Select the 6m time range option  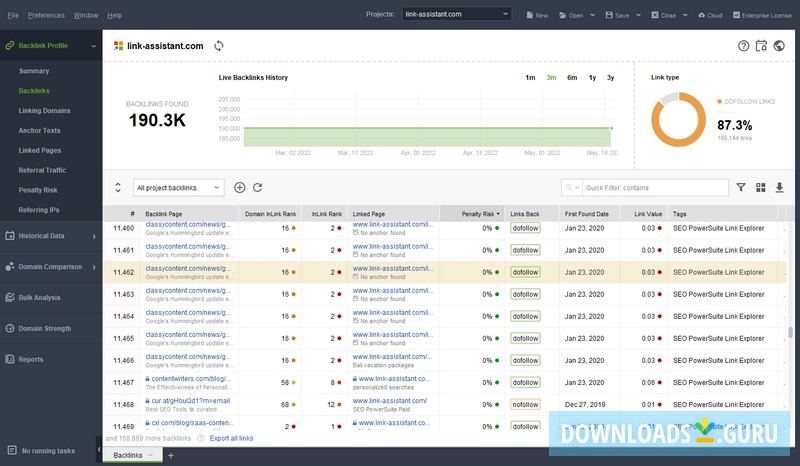[571, 78]
